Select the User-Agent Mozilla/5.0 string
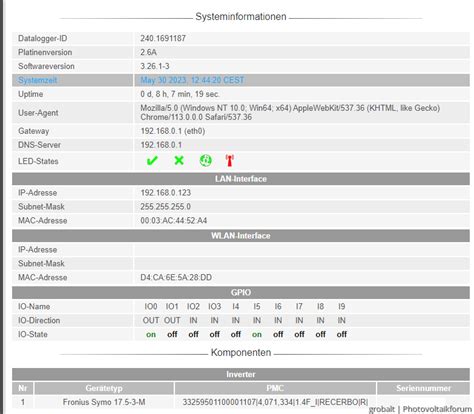The width and height of the screenshot is (474, 414). (290, 113)
